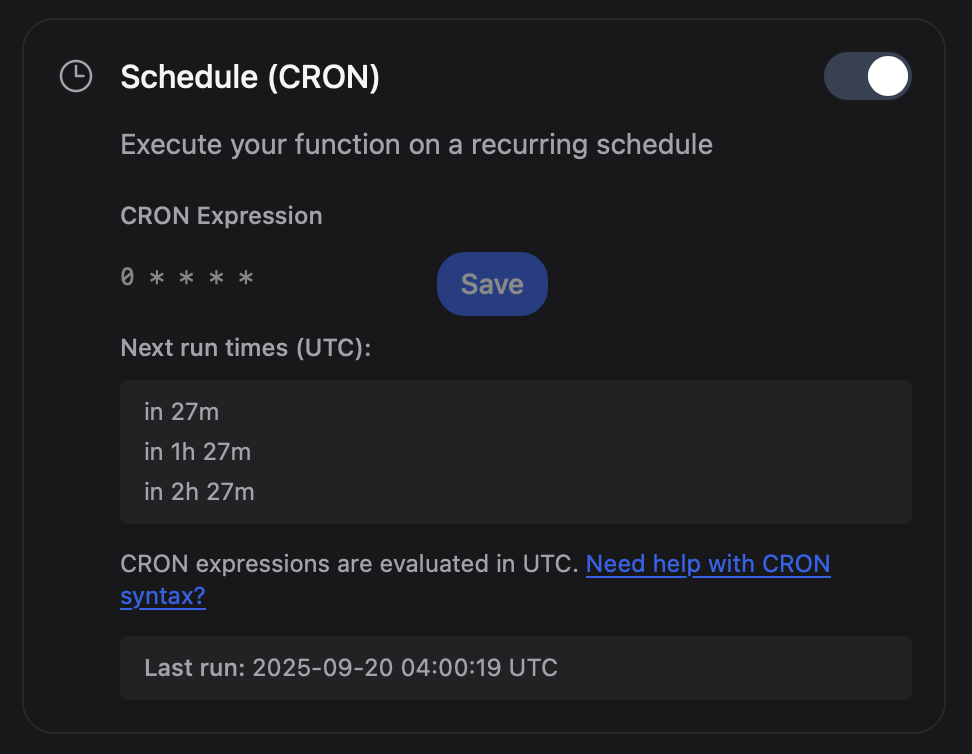This screenshot has width=972, height=754.
Task: Select the 'in 2h 27m' run time
Action: pyautogui.click(x=199, y=492)
